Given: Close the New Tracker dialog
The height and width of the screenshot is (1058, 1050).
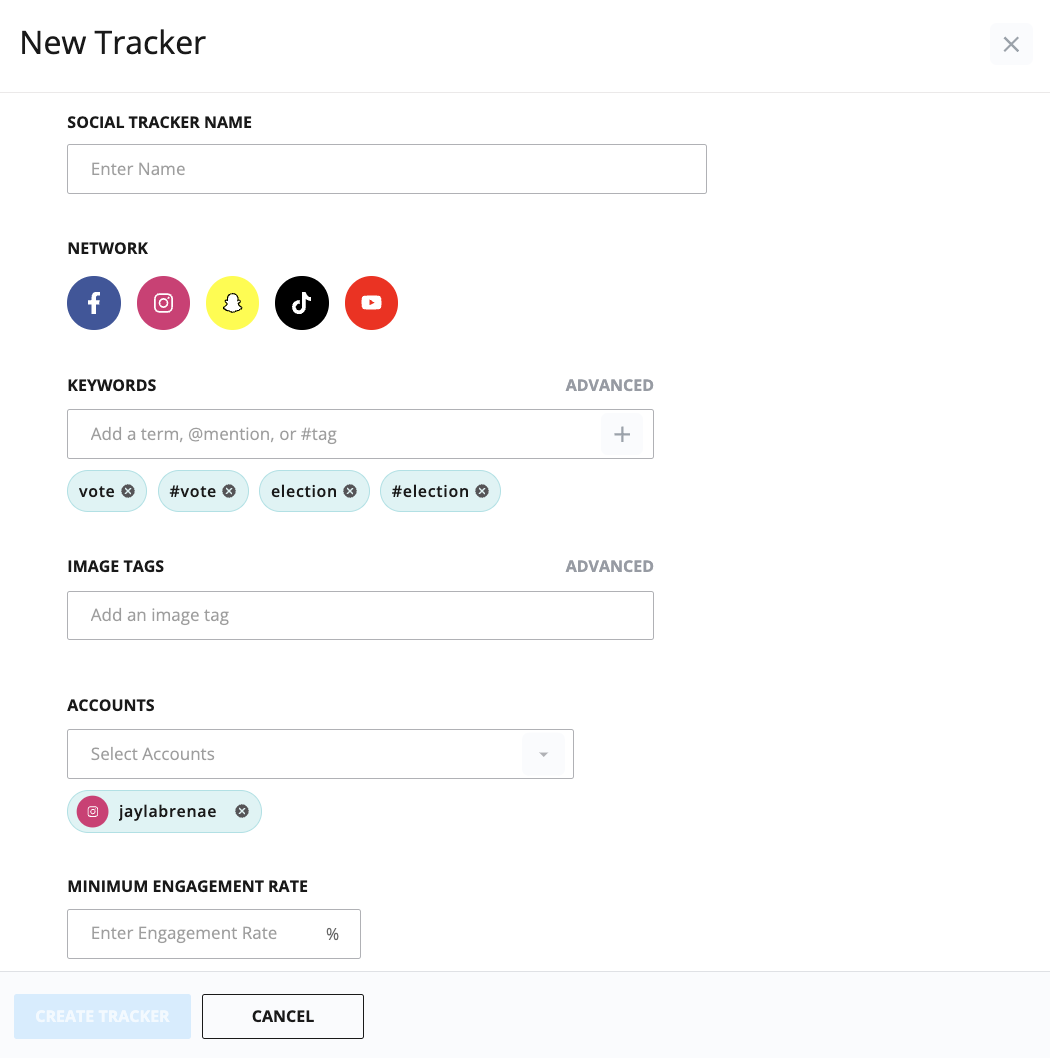Looking at the screenshot, I should pos(1011,45).
